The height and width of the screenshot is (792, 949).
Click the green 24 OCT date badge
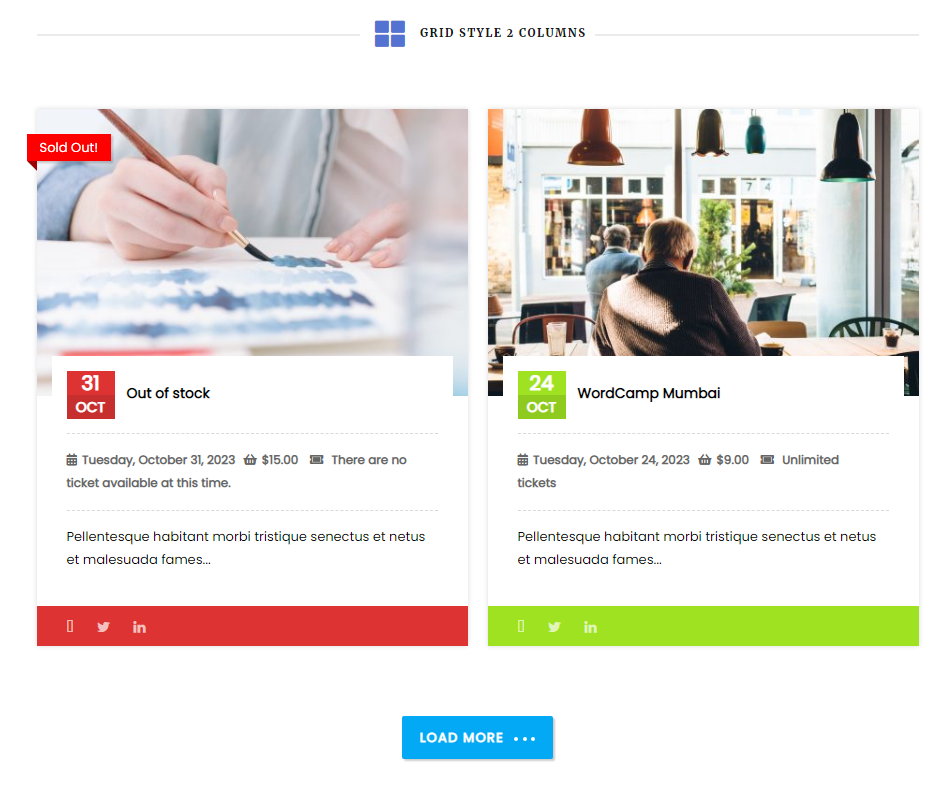542,395
